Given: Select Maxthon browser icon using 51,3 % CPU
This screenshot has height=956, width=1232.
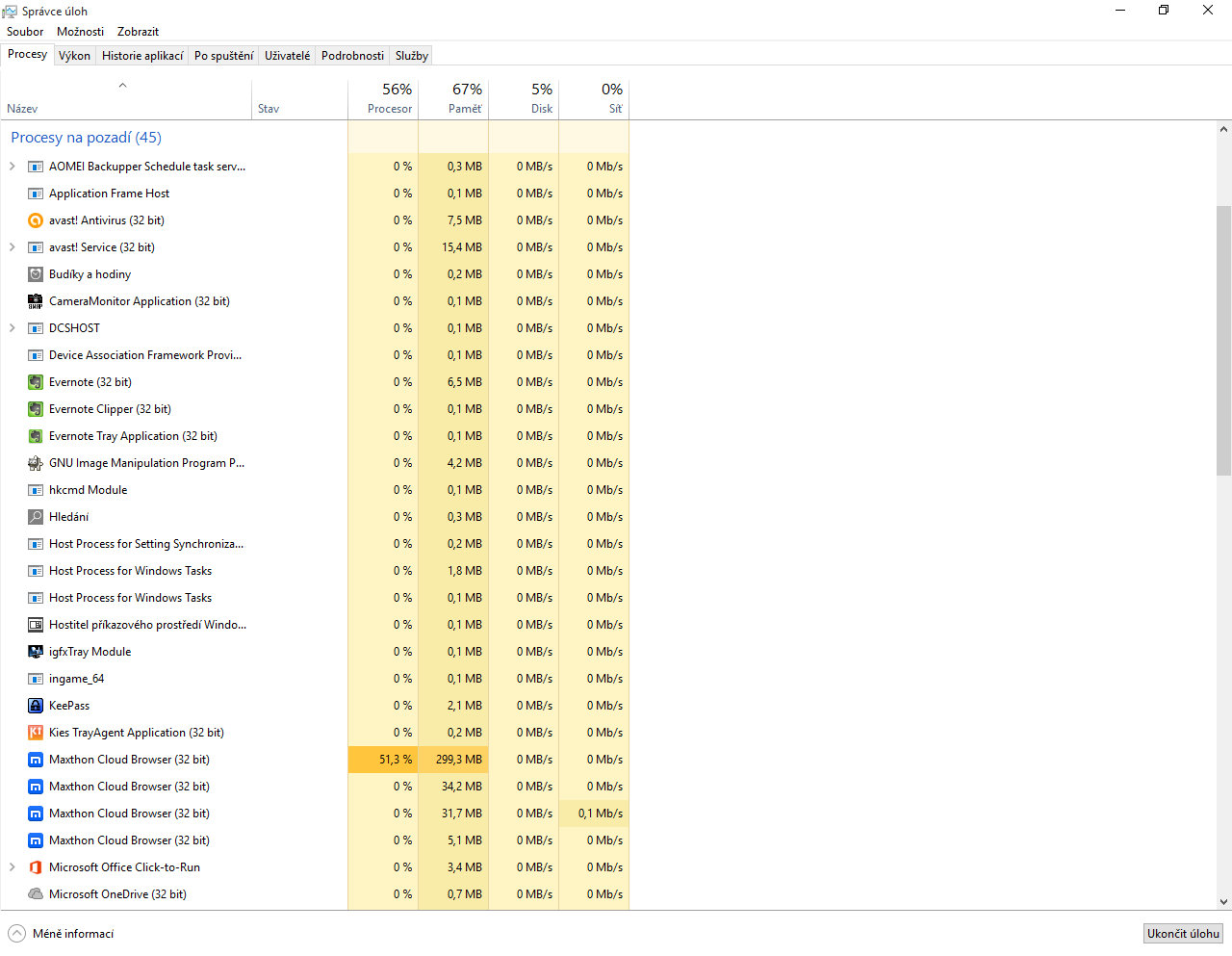Looking at the screenshot, I should pyautogui.click(x=36, y=760).
